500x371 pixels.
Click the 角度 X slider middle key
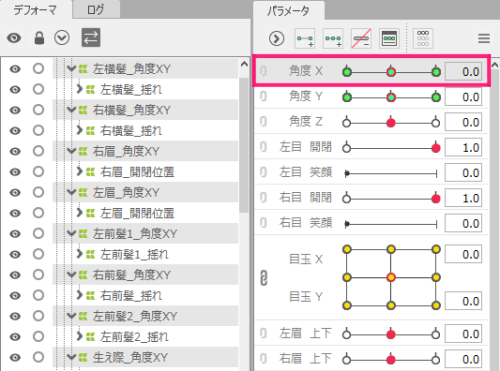pyautogui.click(x=391, y=72)
